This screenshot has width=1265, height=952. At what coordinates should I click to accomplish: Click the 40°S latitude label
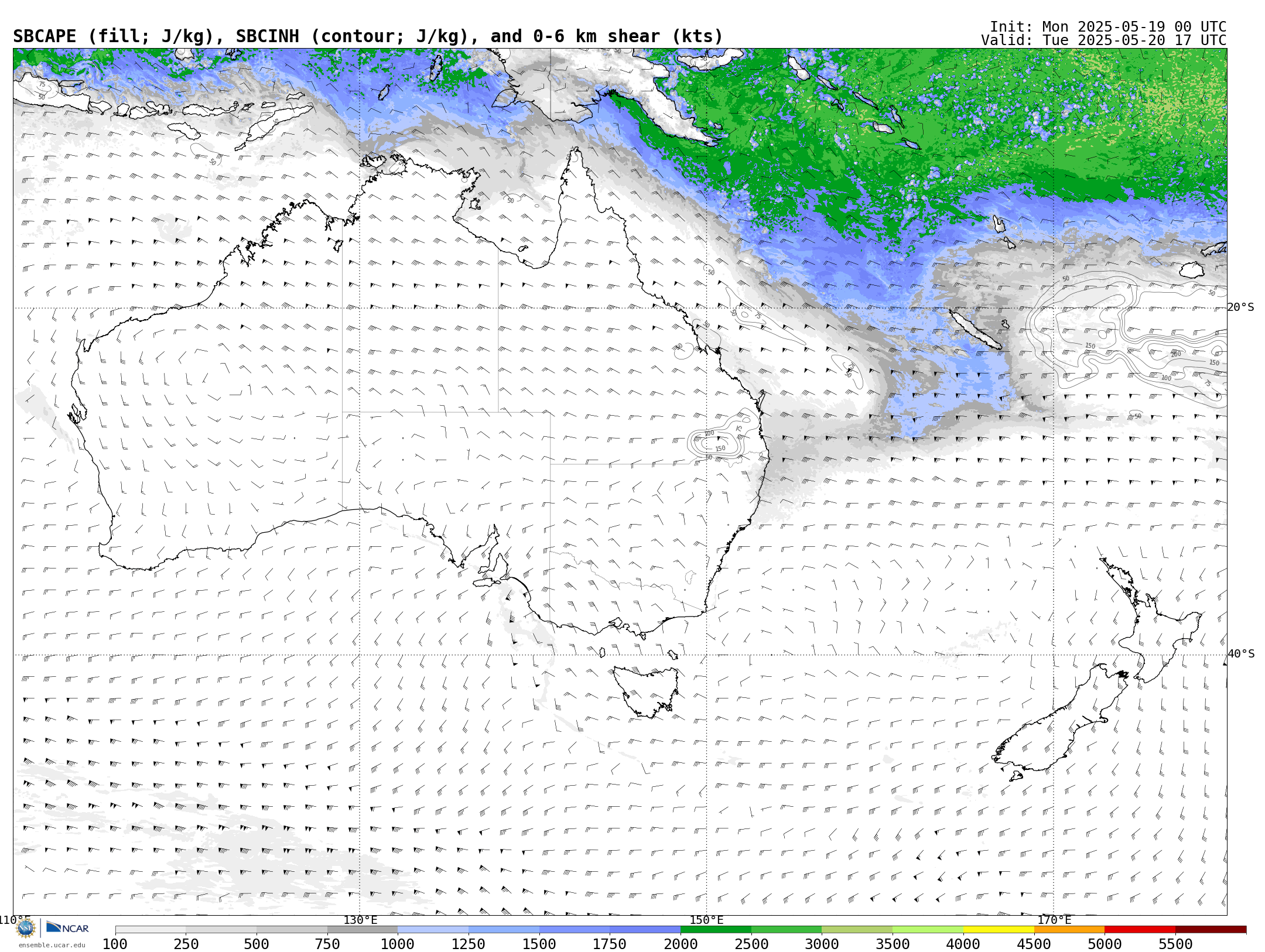(x=1240, y=654)
